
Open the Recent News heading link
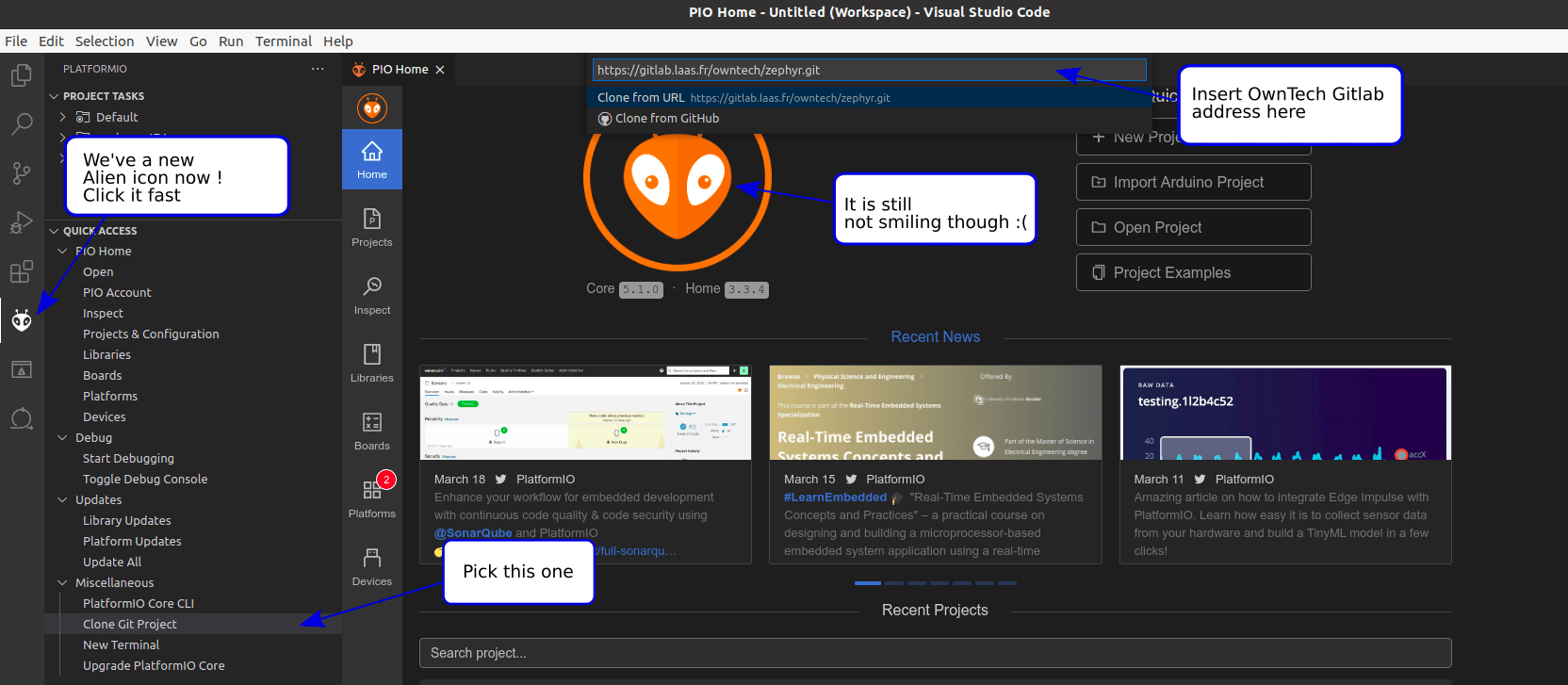pyautogui.click(x=936, y=336)
